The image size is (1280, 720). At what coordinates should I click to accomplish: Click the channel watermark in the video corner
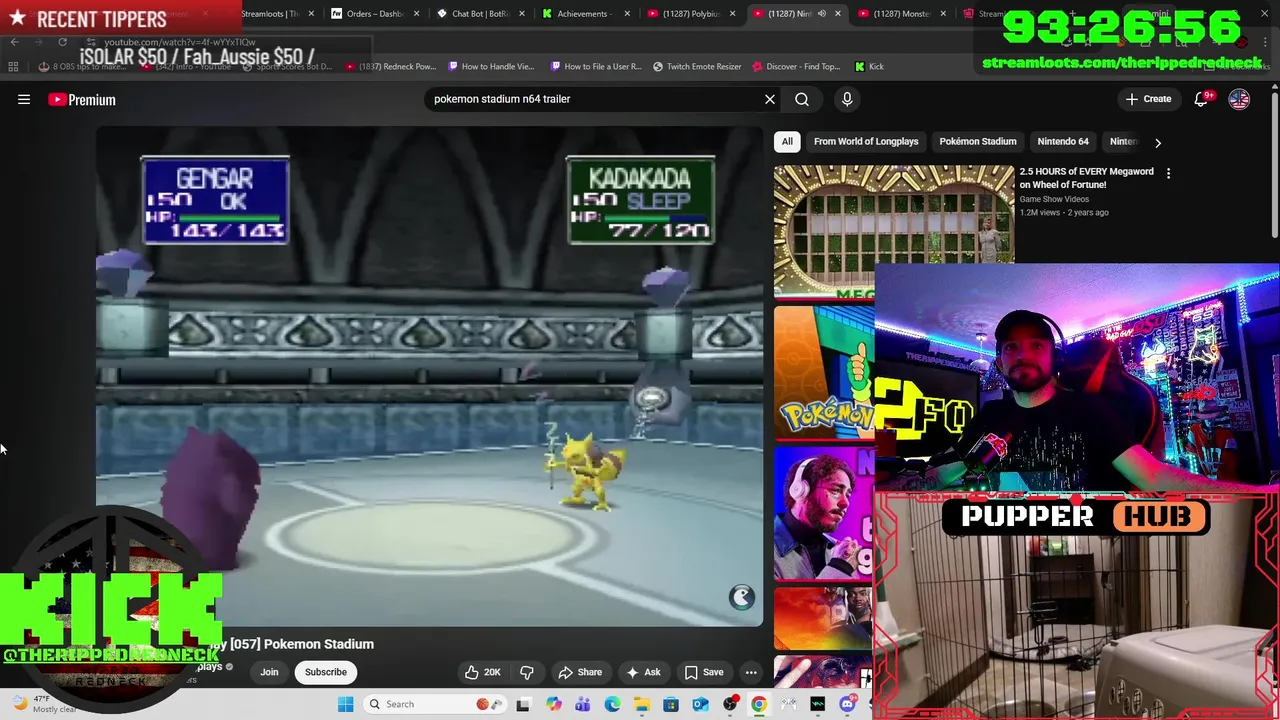click(x=741, y=597)
